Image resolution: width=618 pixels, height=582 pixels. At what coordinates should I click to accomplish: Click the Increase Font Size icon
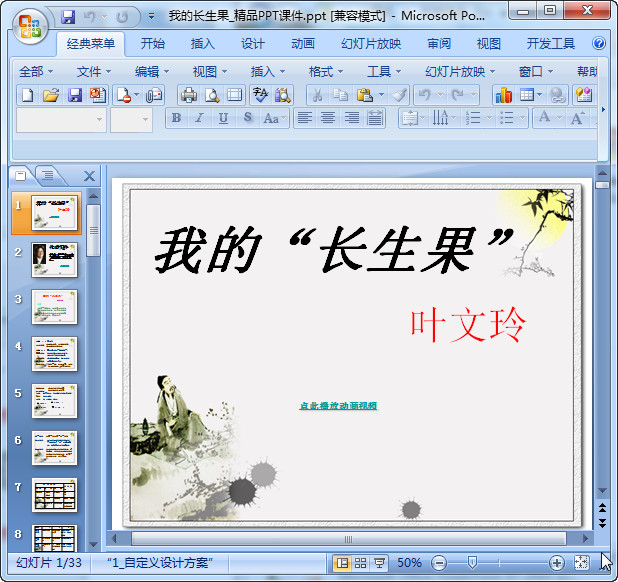pyautogui.click(x=578, y=118)
